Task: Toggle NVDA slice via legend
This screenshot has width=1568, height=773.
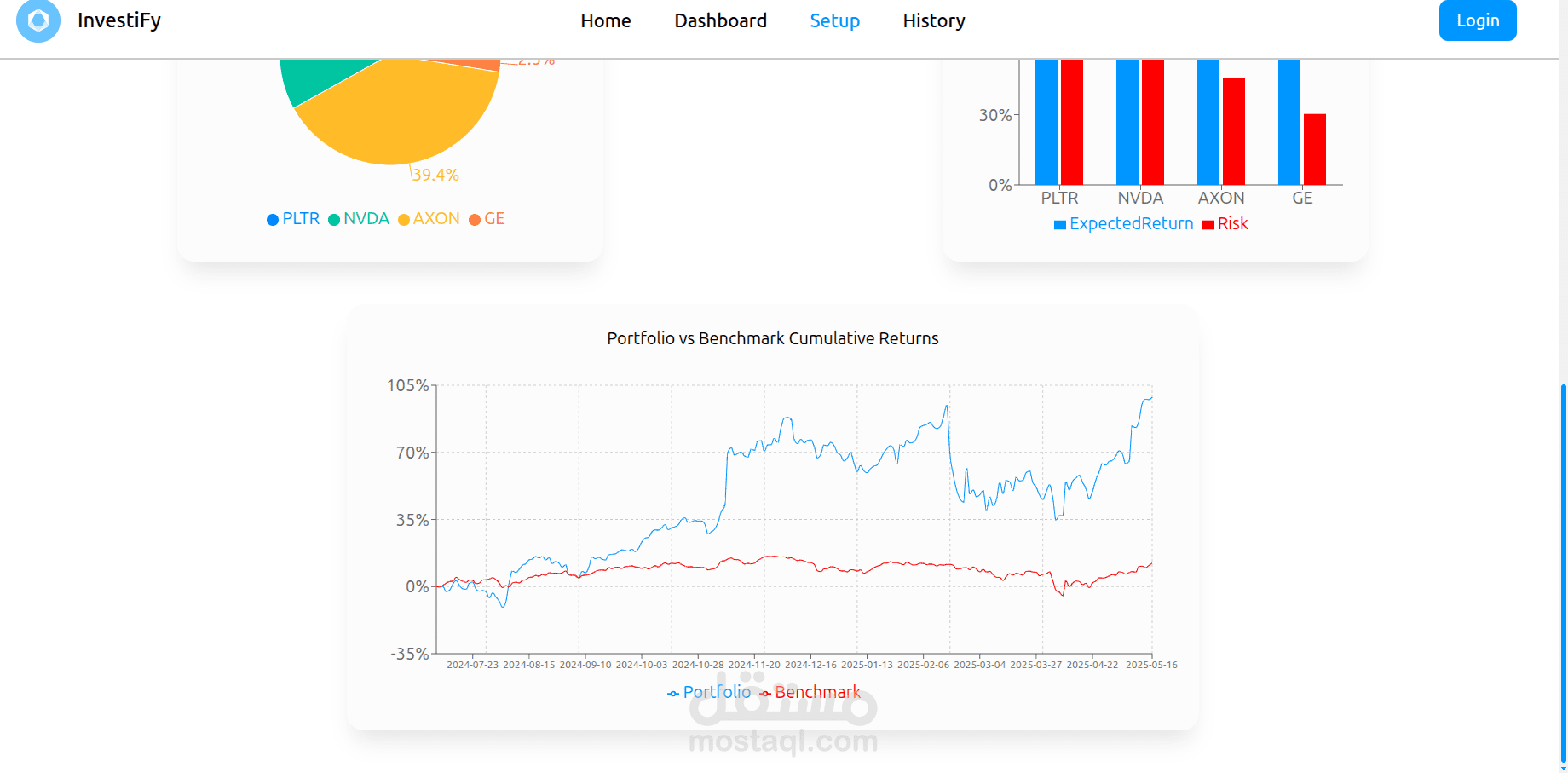Action: [x=359, y=219]
